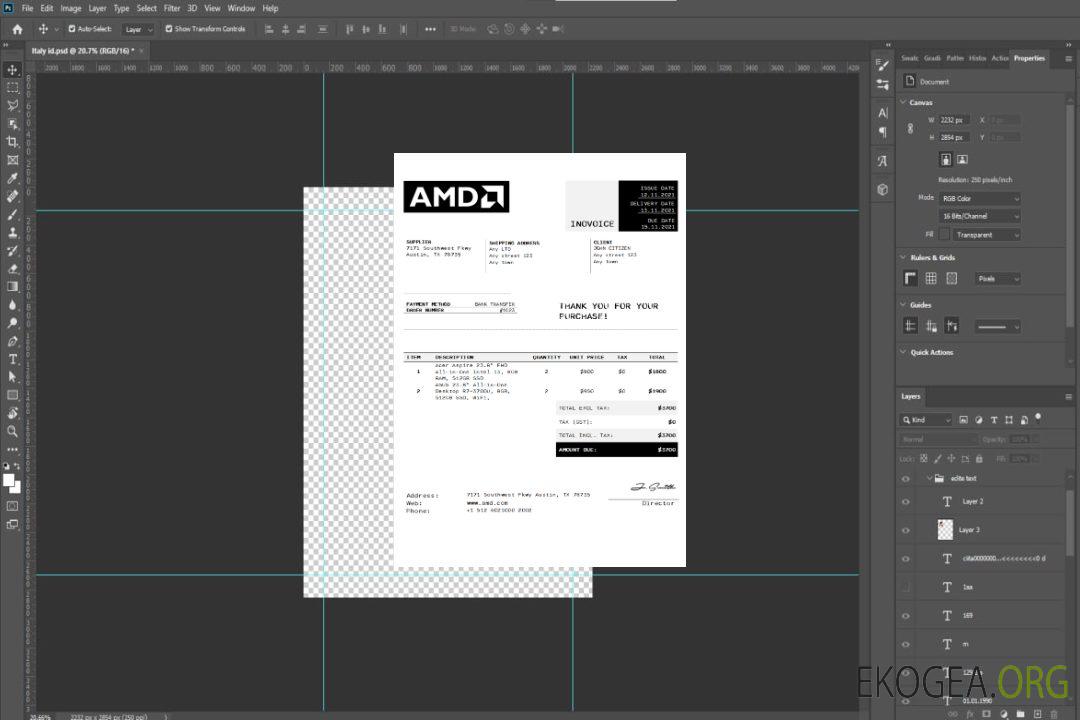Open the Fill Transparent dropdown
This screenshot has width=1080, height=720.
pyautogui.click(x=986, y=235)
